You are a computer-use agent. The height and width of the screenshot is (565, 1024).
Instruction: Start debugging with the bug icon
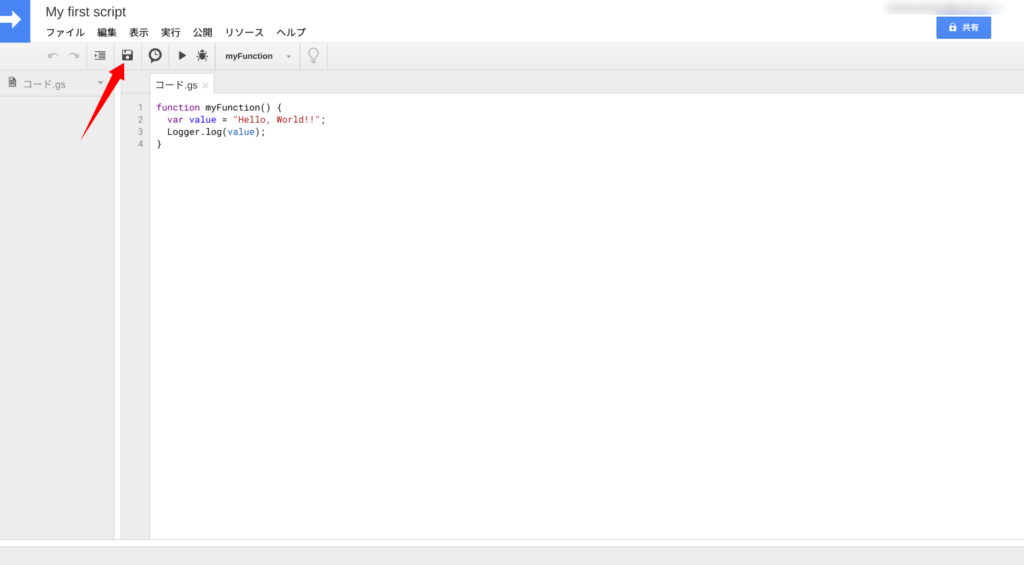point(202,56)
